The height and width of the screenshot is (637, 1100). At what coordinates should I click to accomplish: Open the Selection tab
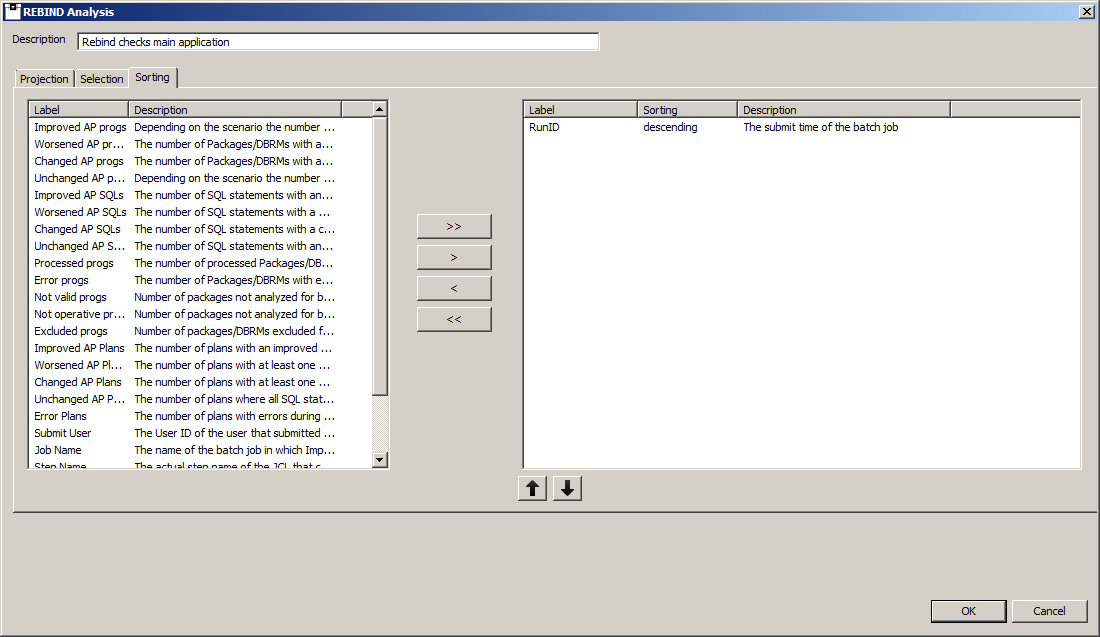tap(102, 79)
